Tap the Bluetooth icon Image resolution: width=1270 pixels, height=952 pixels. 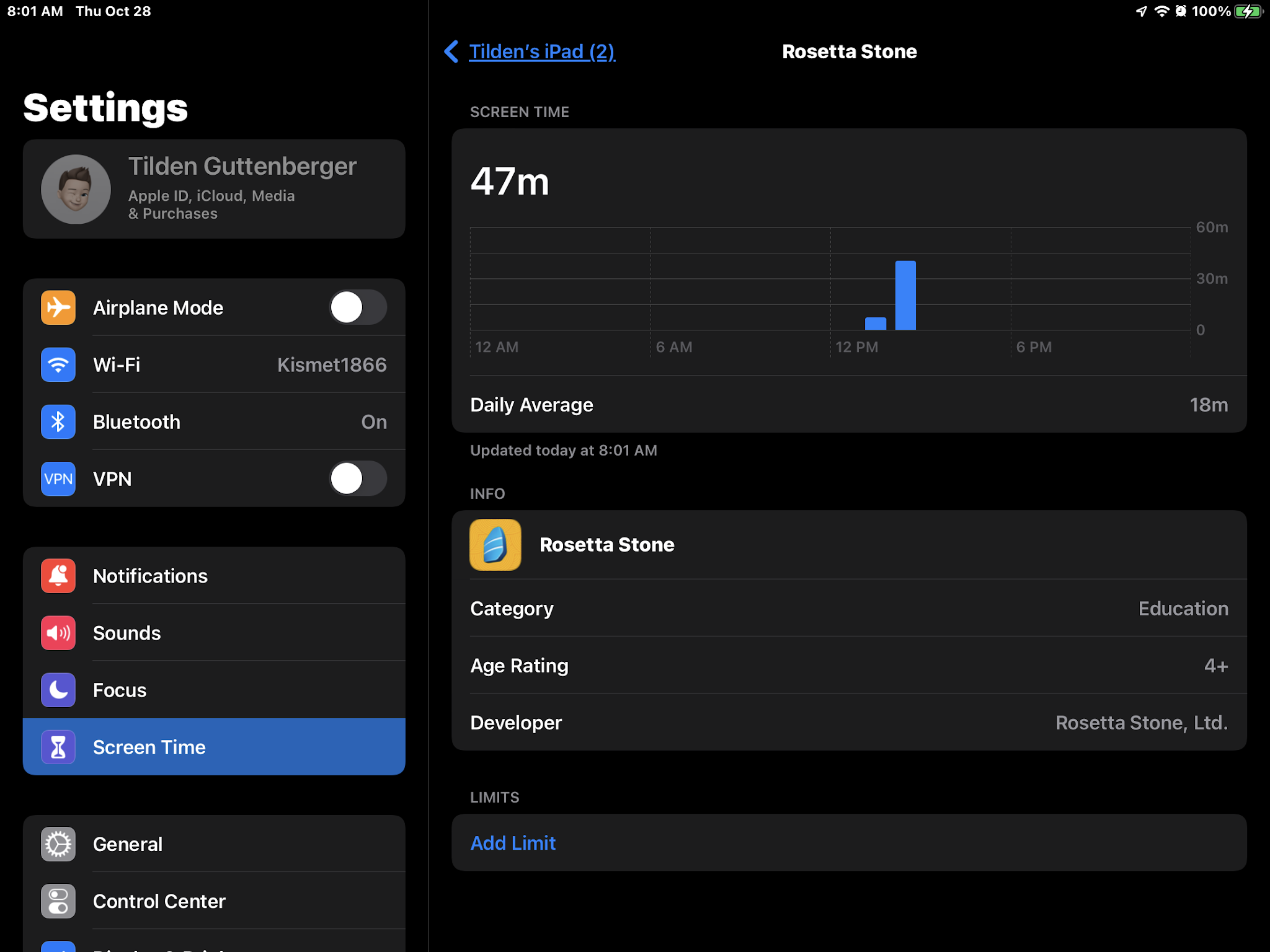(58, 421)
